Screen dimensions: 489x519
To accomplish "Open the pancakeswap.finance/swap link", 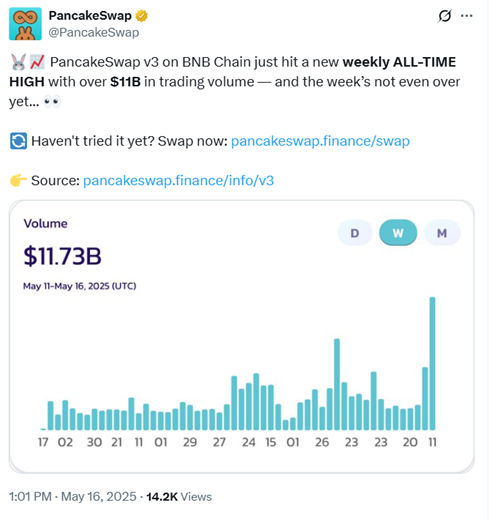I will click(x=320, y=141).
